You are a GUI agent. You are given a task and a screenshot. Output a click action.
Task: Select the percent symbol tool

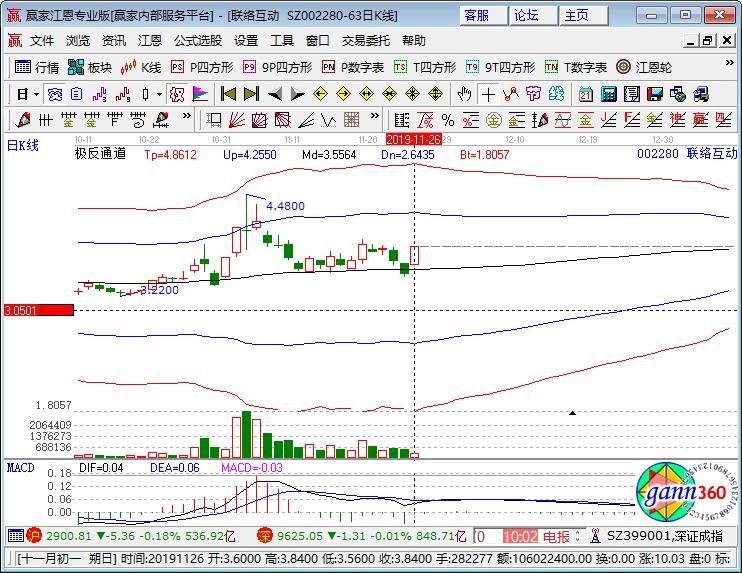pos(447,120)
